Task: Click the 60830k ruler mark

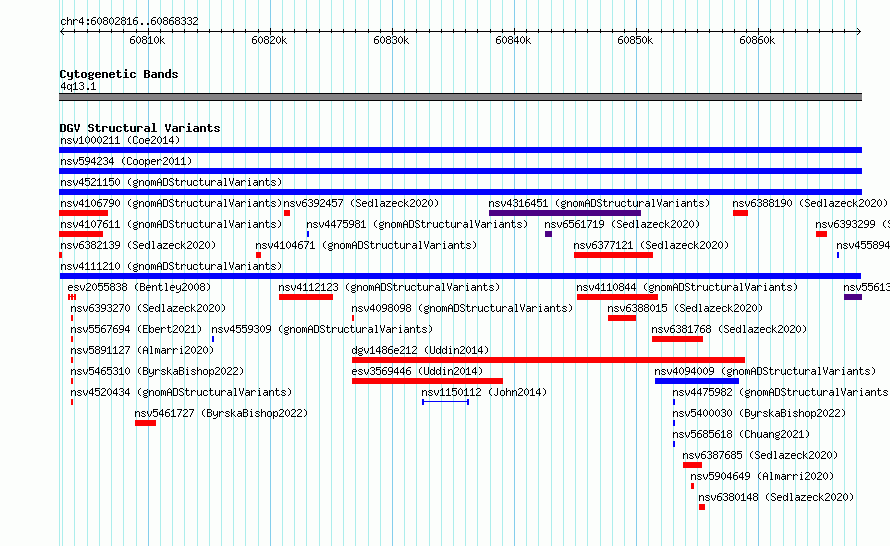Action: click(391, 40)
